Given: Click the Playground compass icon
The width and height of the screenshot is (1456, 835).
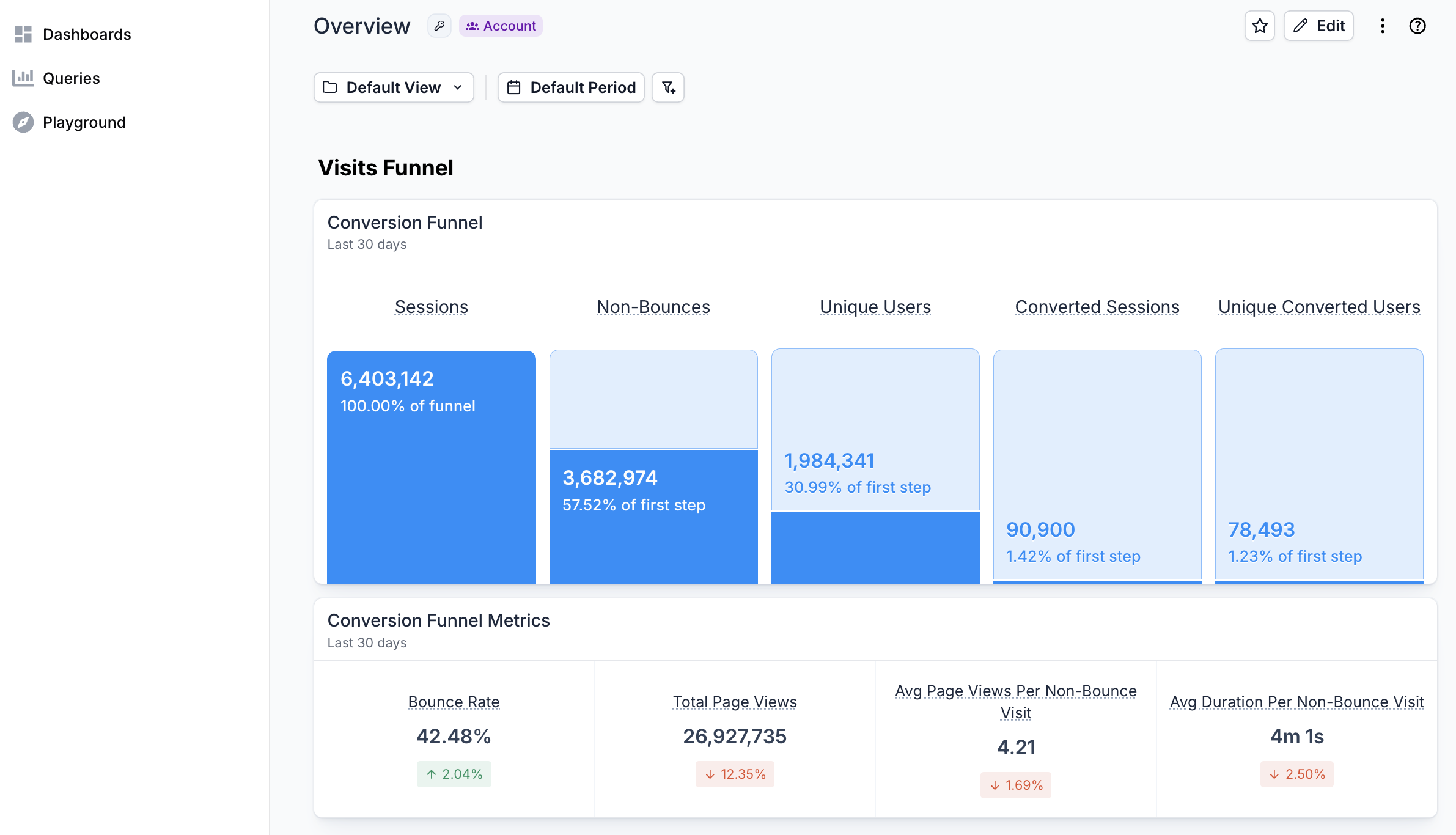Looking at the screenshot, I should pos(23,122).
